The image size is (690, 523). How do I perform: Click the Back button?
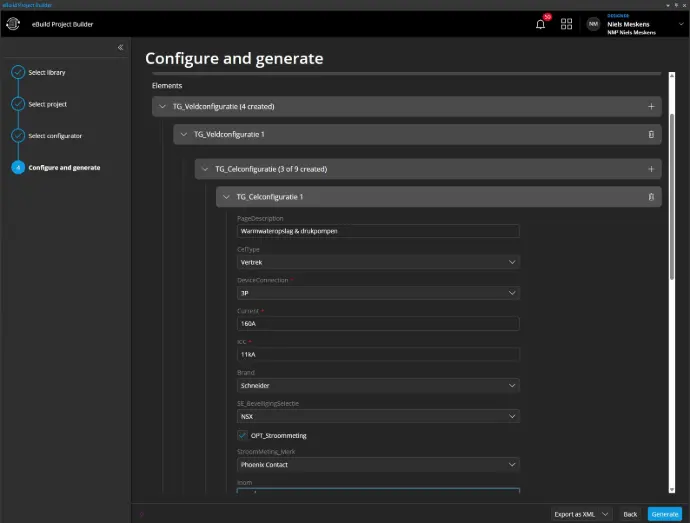[x=630, y=514]
